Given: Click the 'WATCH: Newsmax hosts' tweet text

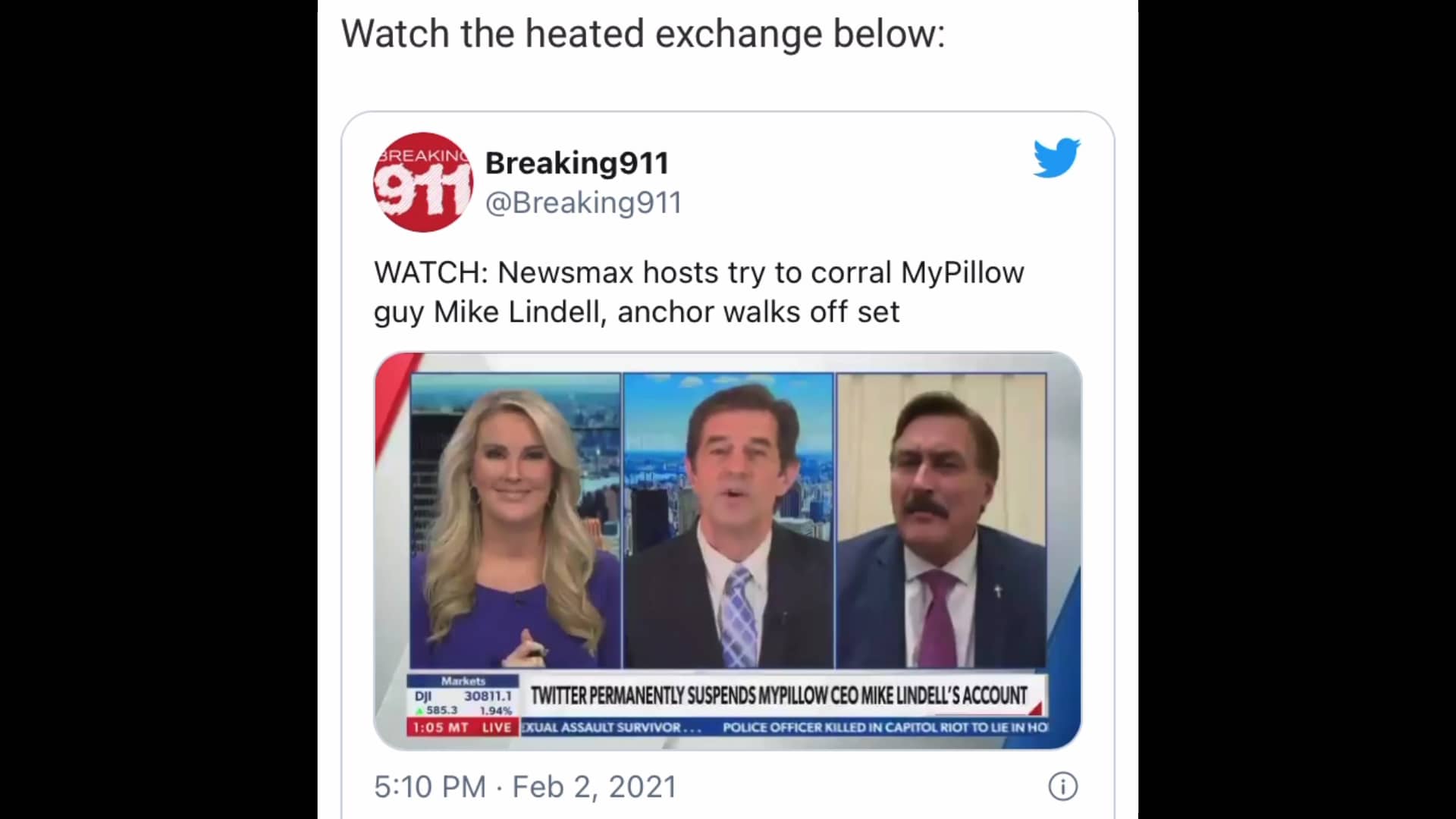Looking at the screenshot, I should 698,292.
